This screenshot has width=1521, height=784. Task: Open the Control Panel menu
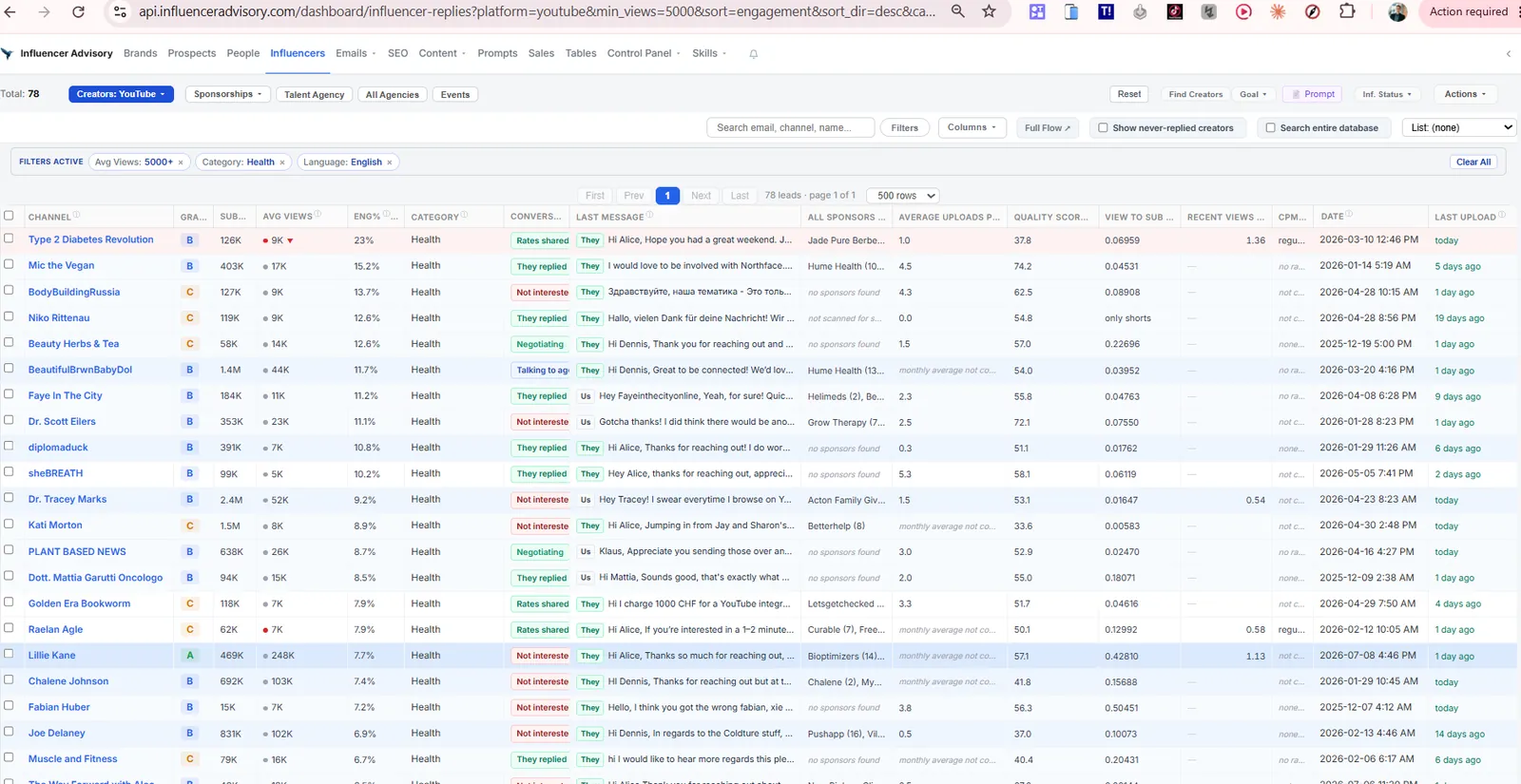(x=644, y=53)
